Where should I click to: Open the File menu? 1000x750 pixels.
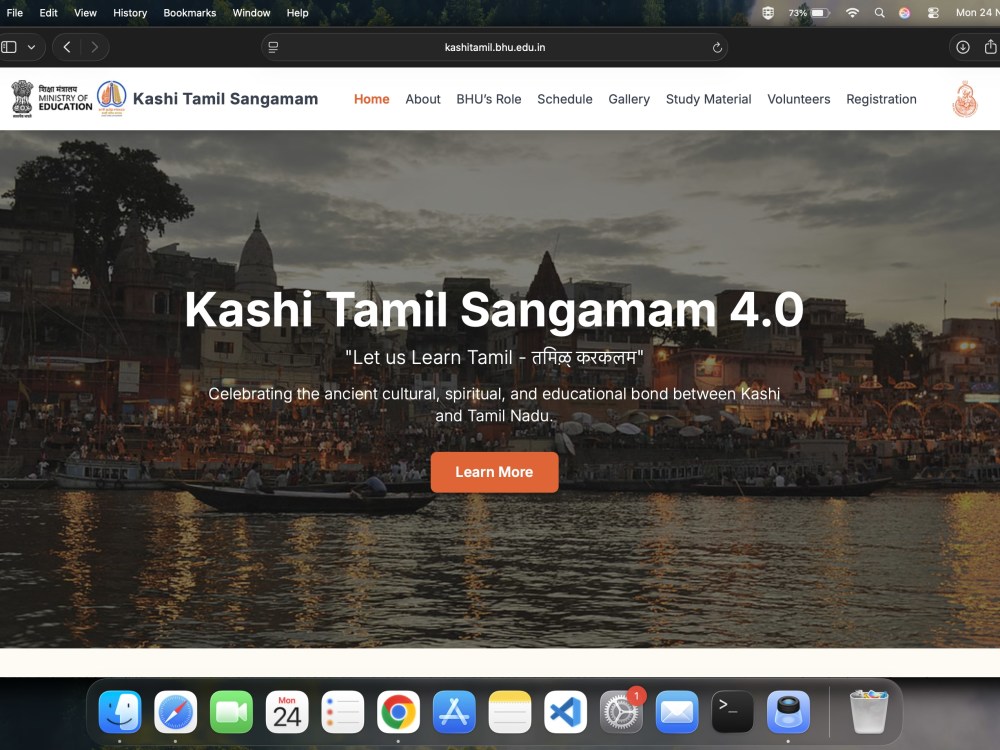tap(15, 13)
